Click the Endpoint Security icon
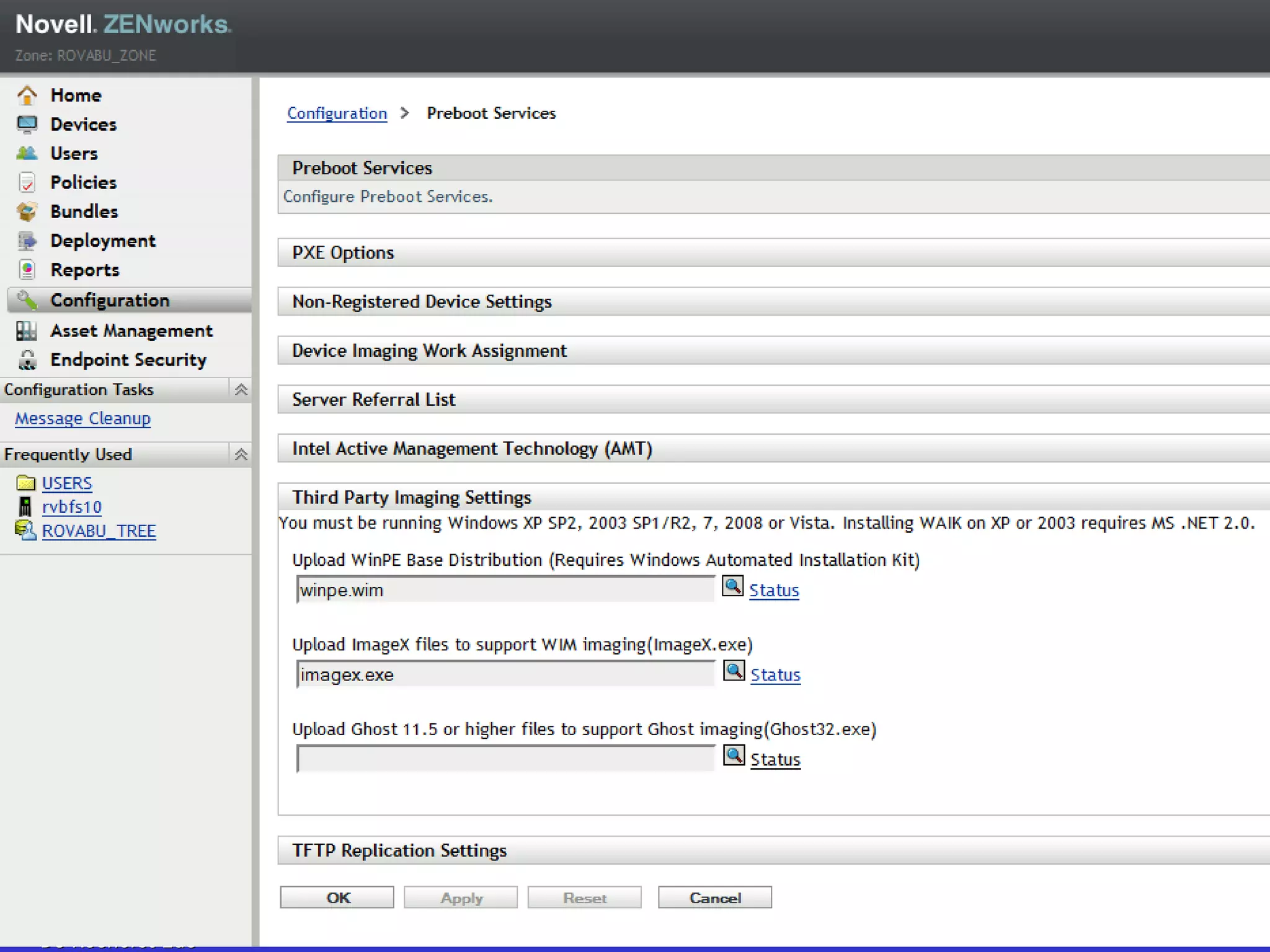Viewport: 1270px width, 952px height. (27, 360)
